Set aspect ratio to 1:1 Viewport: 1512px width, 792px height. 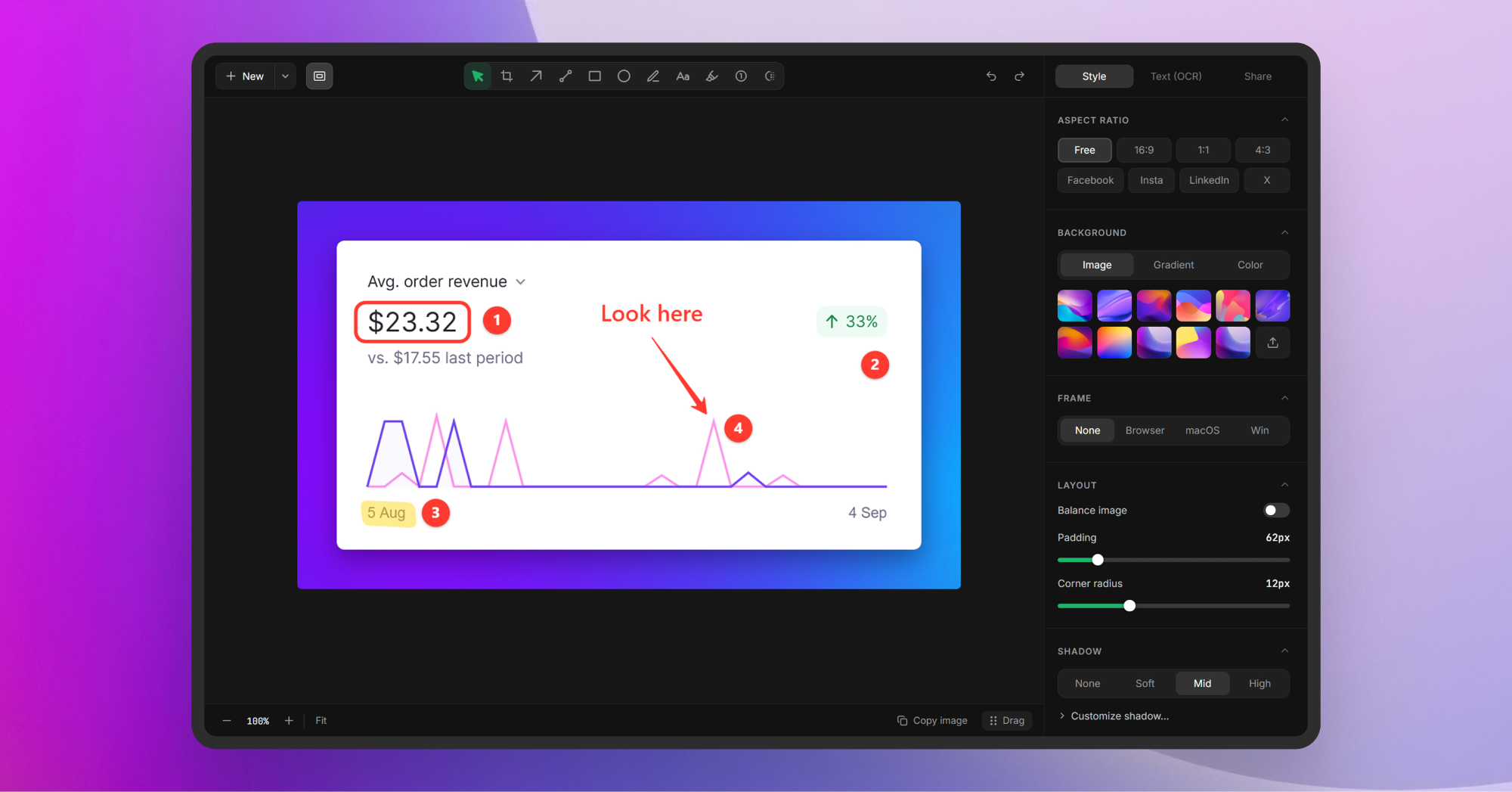pos(1204,151)
